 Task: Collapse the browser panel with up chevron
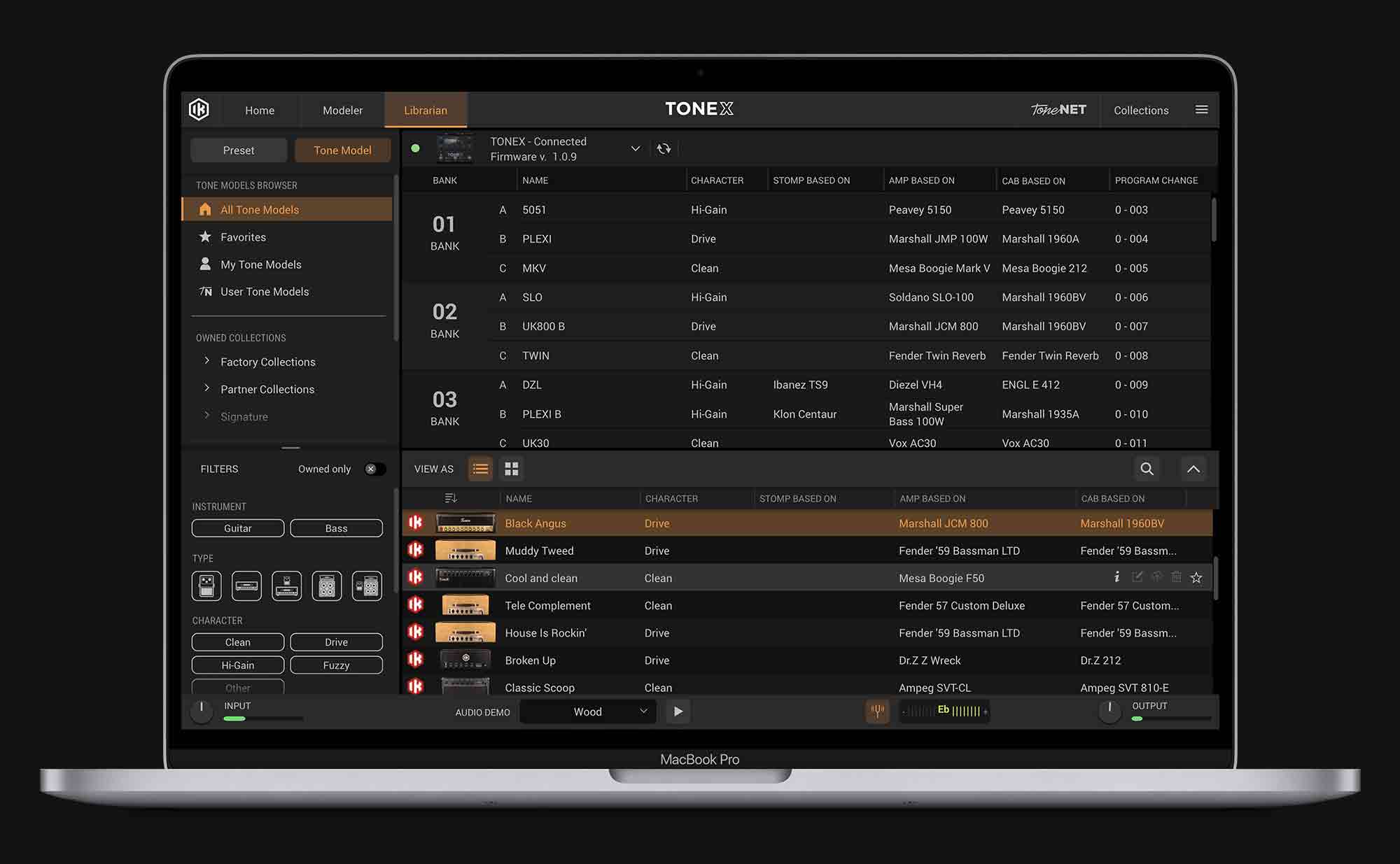click(x=1193, y=469)
